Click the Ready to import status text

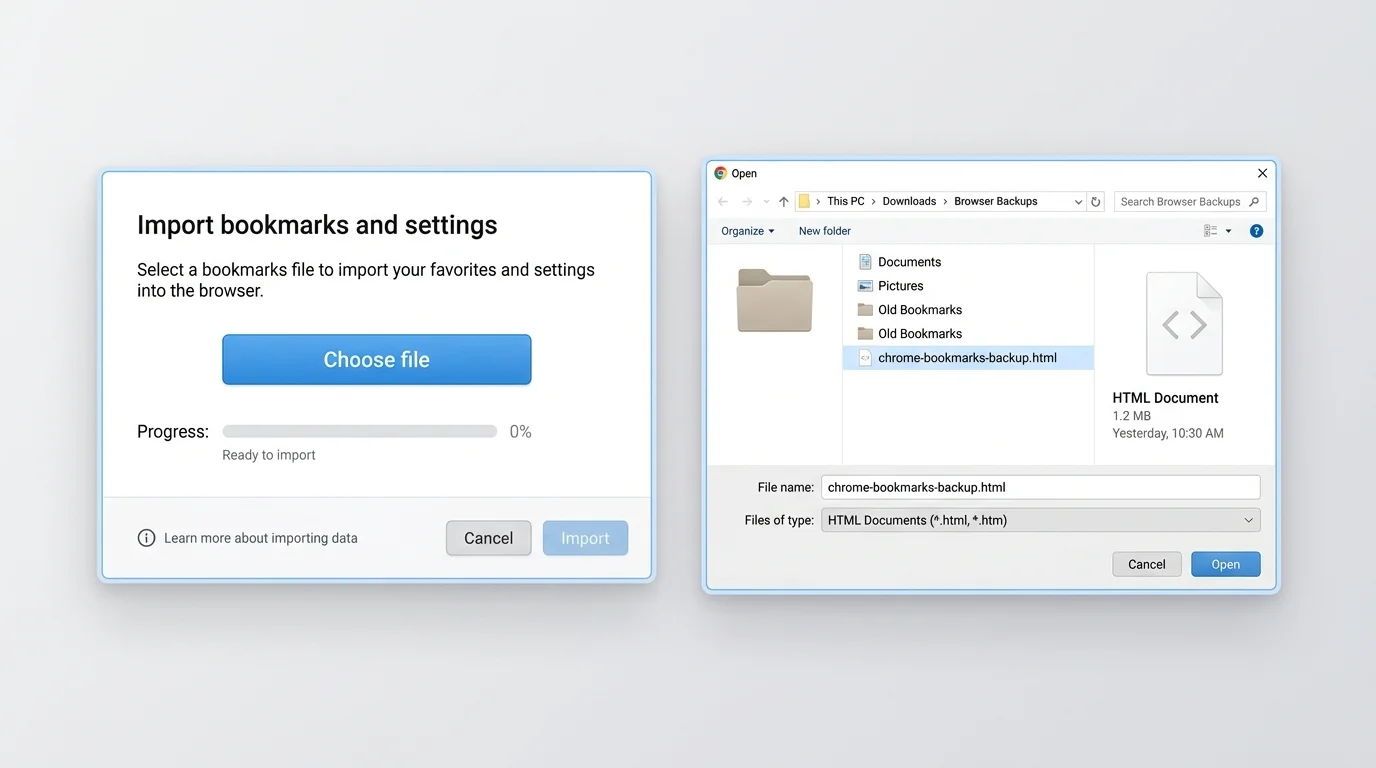pyautogui.click(x=269, y=455)
